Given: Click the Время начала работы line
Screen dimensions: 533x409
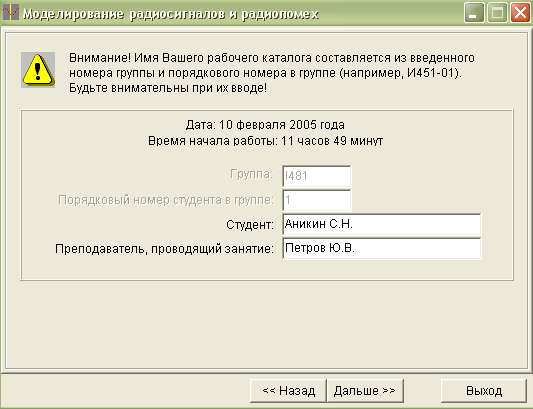Looking at the screenshot, I should click(x=265, y=141).
